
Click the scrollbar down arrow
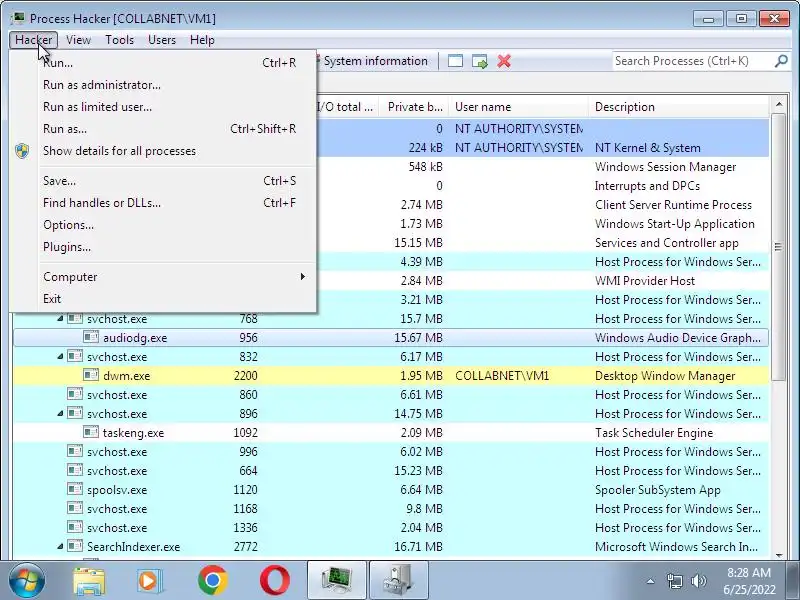click(778, 555)
